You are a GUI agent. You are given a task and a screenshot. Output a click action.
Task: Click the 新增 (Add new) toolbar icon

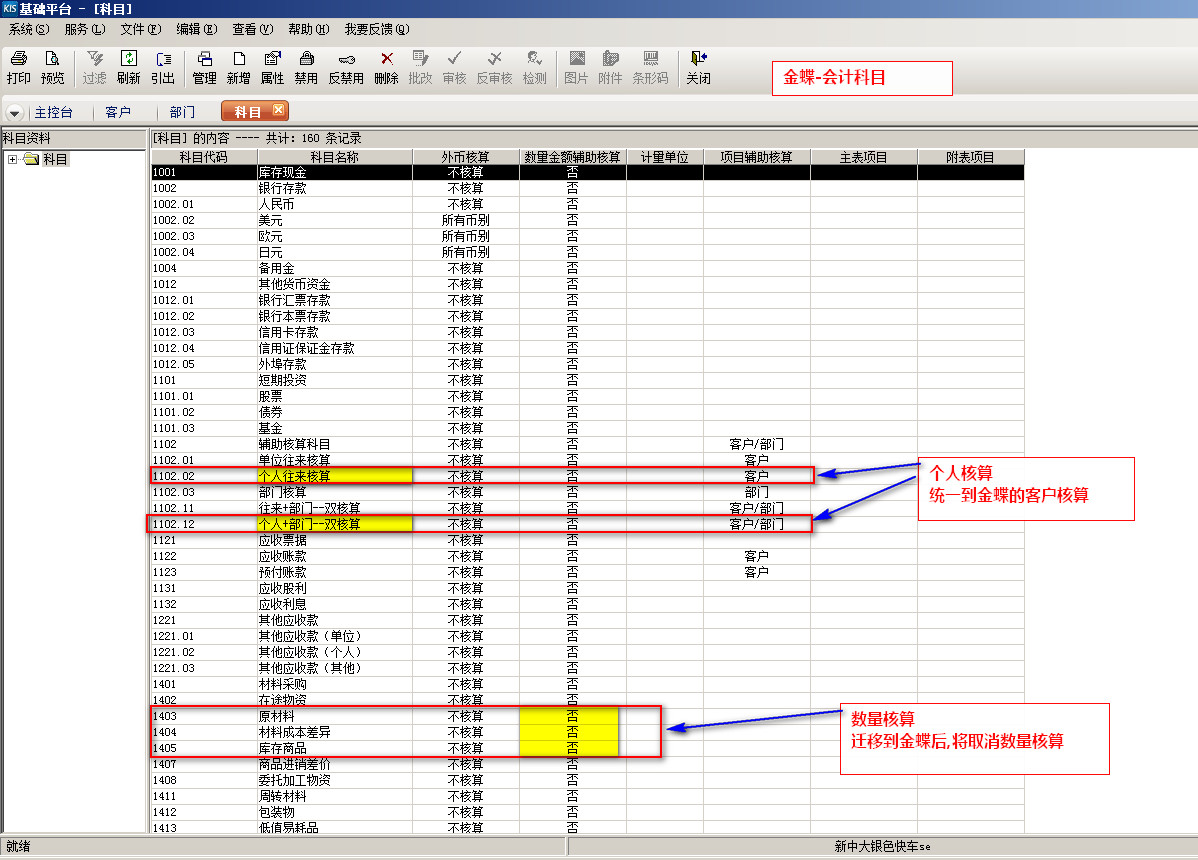[x=238, y=67]
